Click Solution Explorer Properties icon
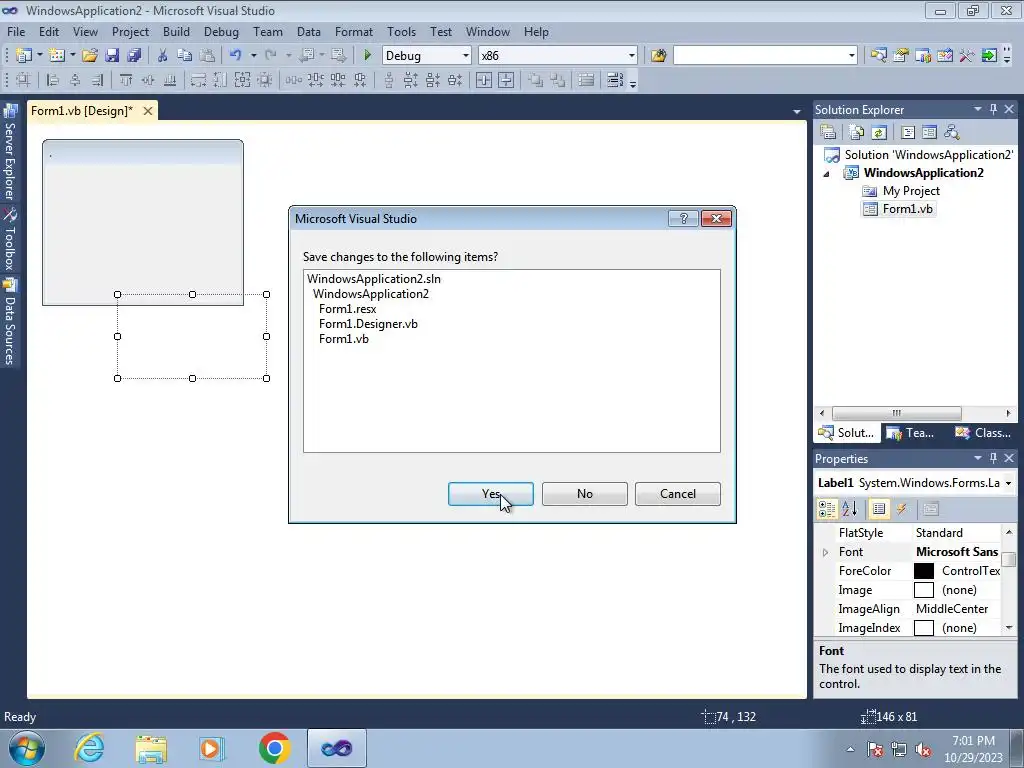This screenshot has width=1024, height=768. click(x=828, y=133)
